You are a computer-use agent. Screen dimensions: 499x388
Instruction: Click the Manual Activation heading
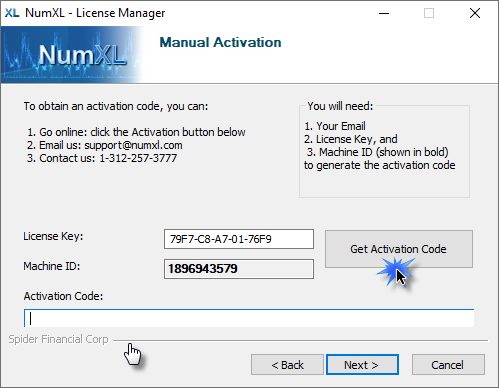coord(220,42)
